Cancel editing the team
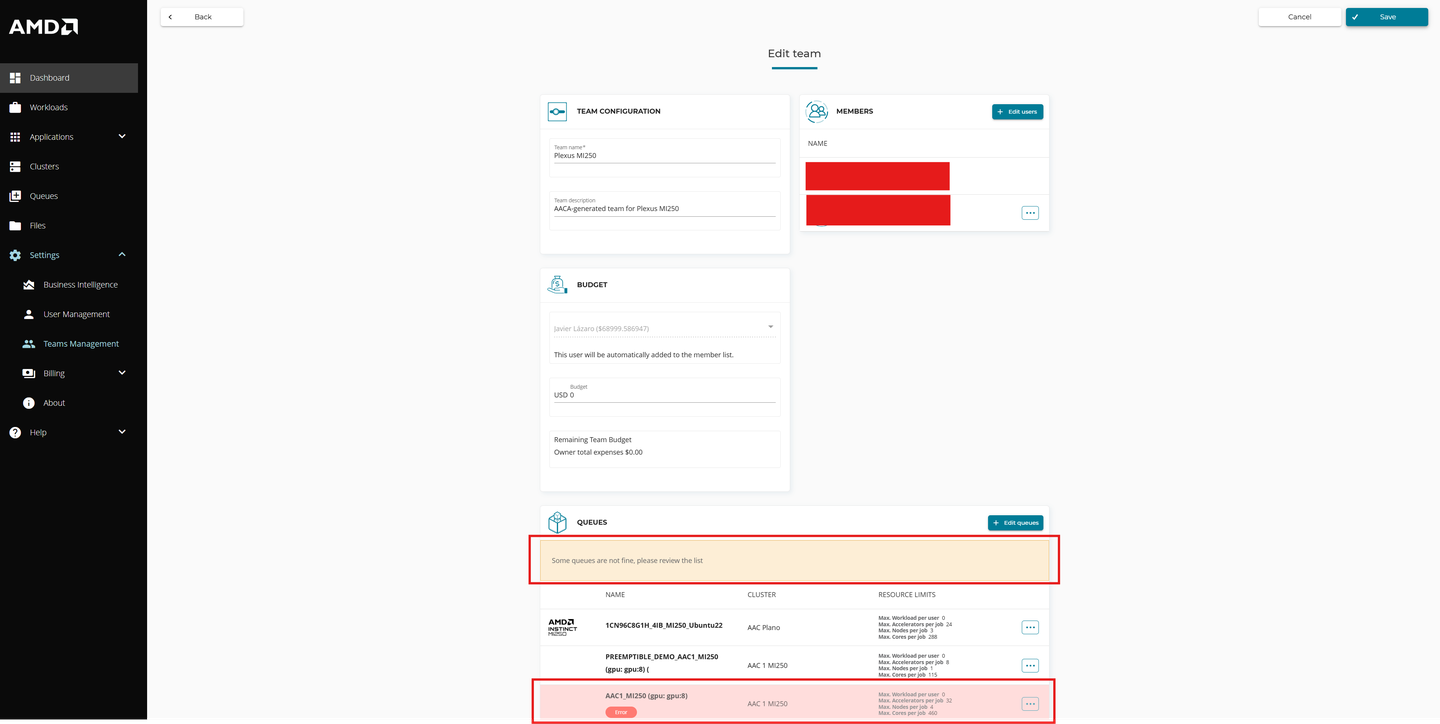This screenshot has width=1440, height=724. (1299, 17)
